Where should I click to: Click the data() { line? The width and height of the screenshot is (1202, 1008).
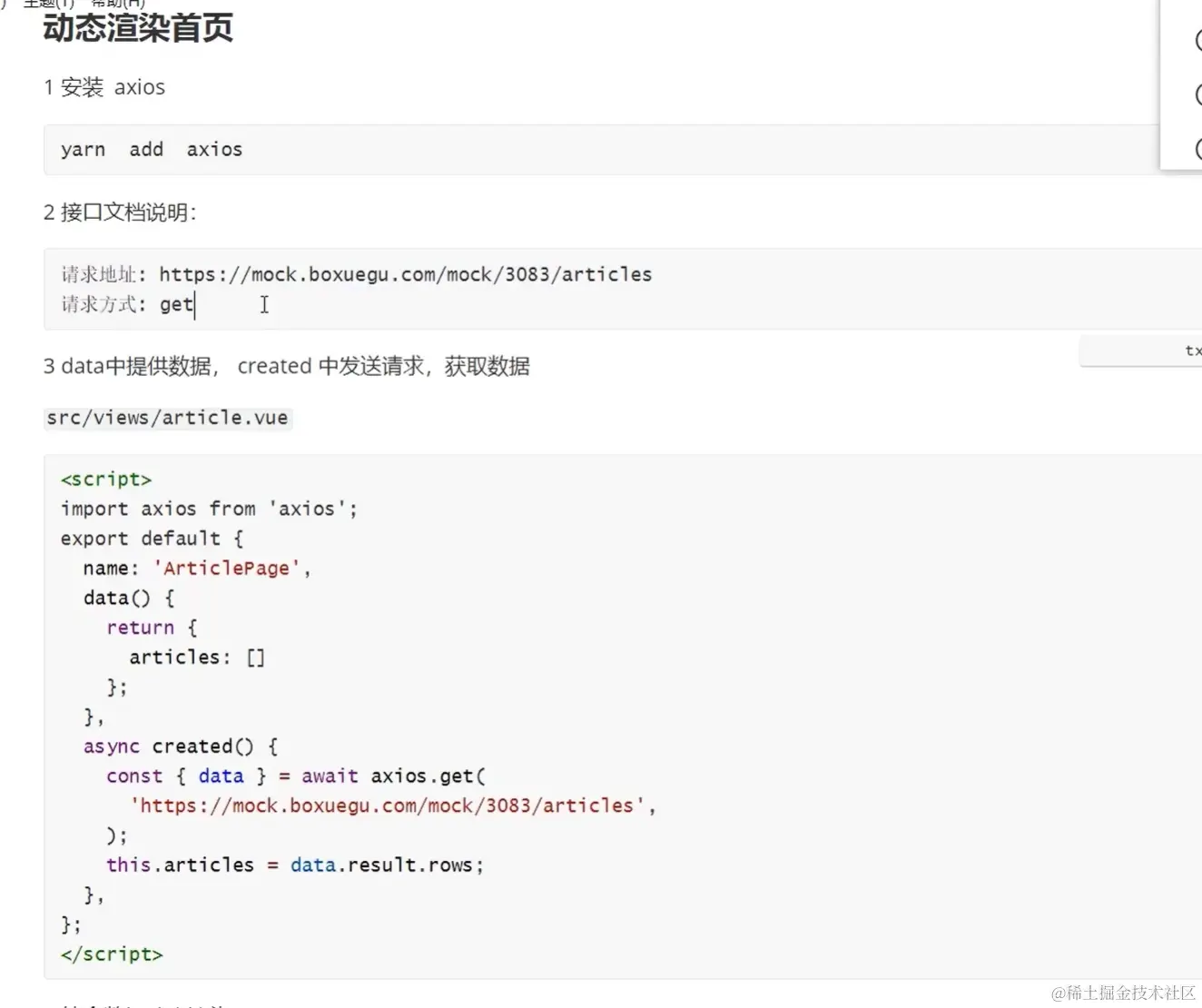[129, 598]
